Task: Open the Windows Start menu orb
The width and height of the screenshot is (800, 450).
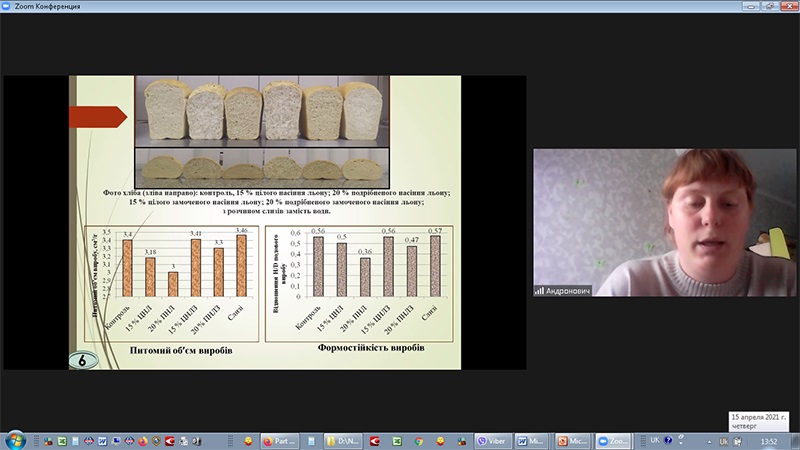Action: click(x=15, y=440)
